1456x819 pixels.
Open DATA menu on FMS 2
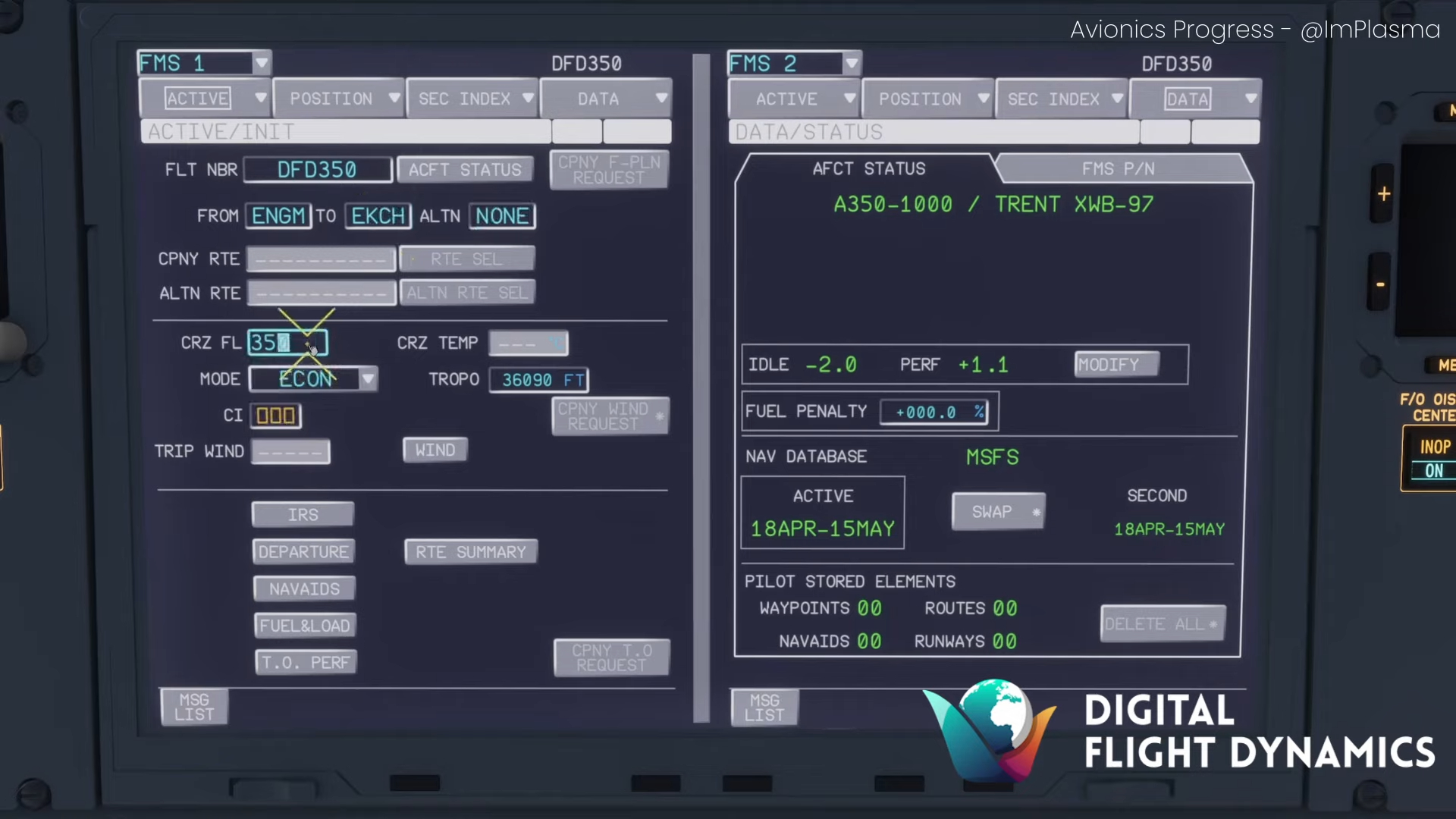click(x=1195, y=99)
